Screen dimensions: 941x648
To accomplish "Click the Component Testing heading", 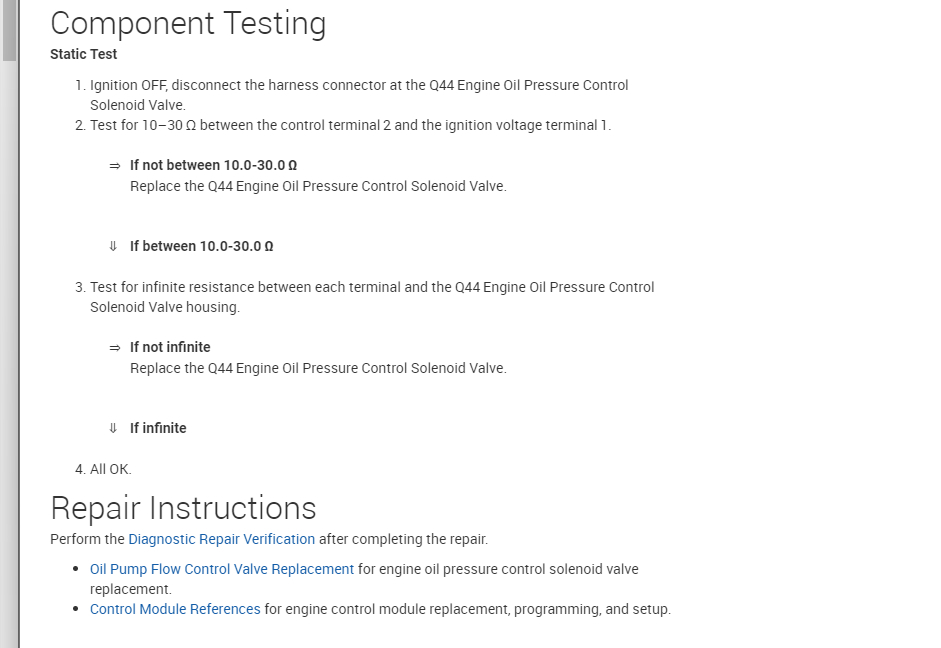I will (x=188, y=24).
